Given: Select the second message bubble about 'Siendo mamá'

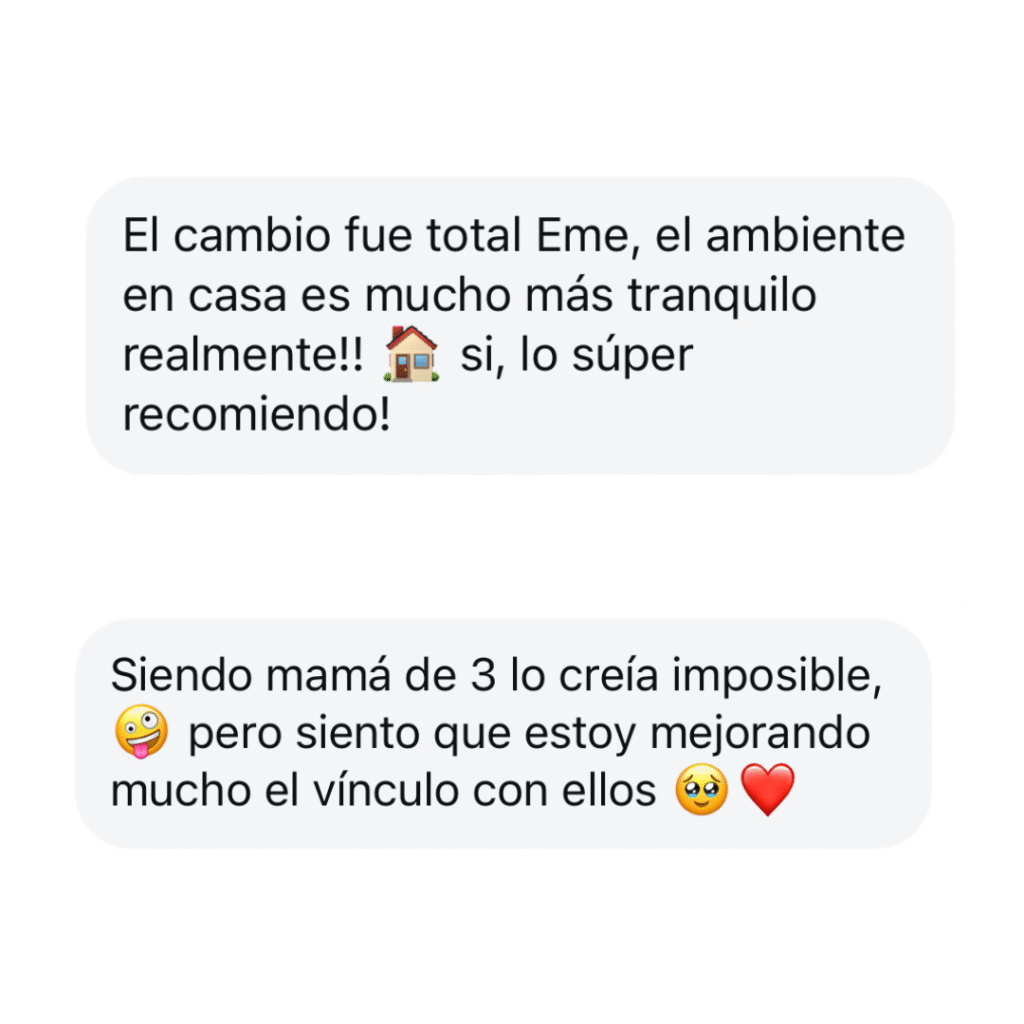Looking at the screenshot, I should (x=503, y=733).
